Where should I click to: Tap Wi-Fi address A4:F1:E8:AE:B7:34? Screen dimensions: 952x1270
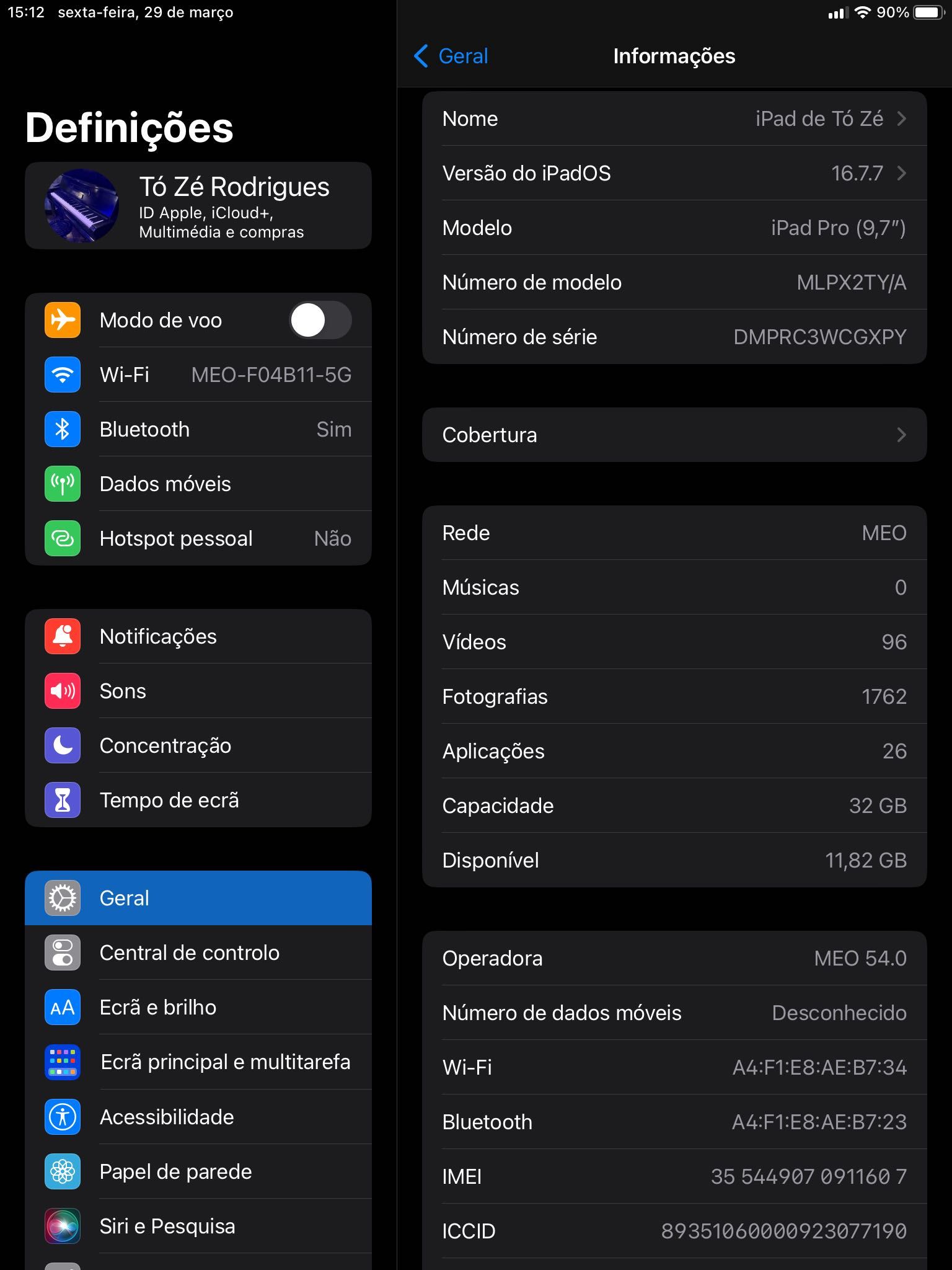pyautogui.click(x=820, y=1067)
